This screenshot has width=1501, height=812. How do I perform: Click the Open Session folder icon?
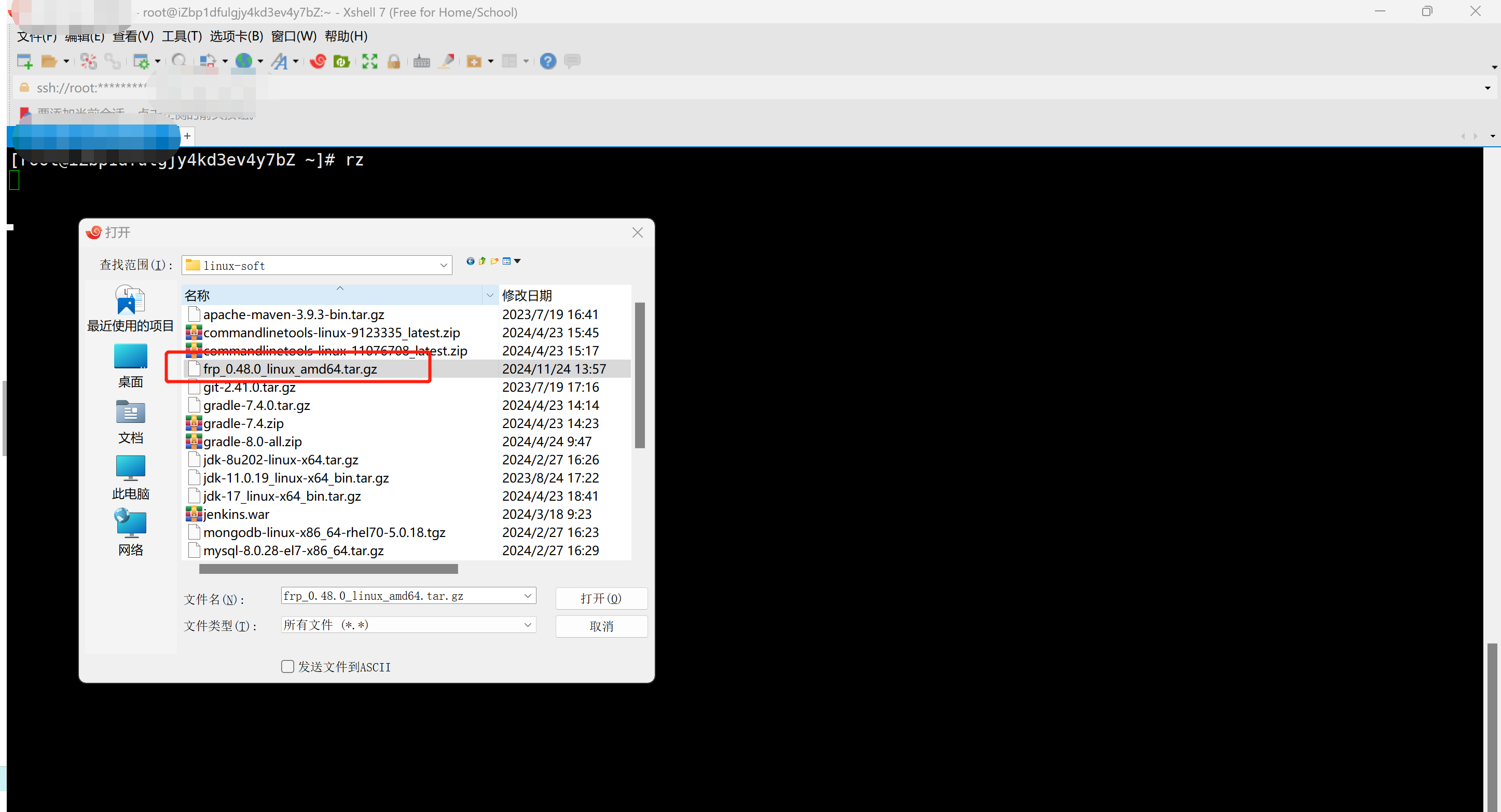click(x=49, y=61)
